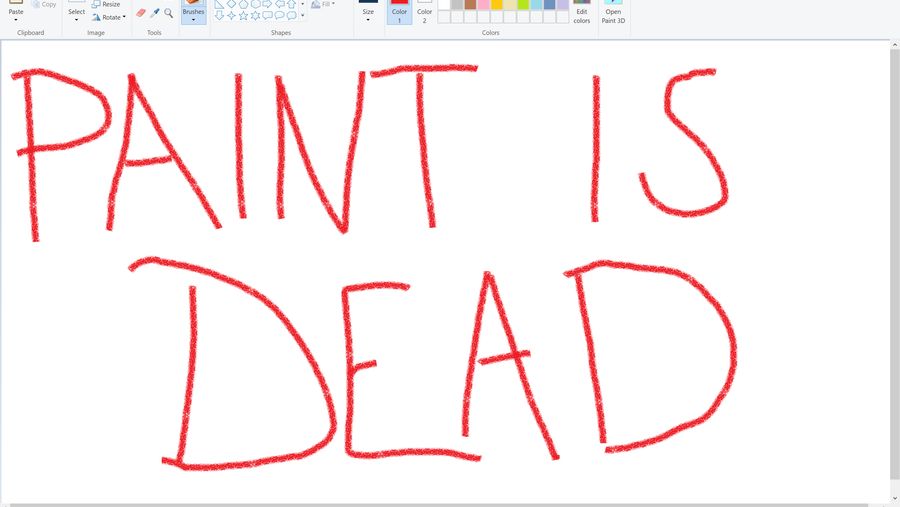The width and height of the screenshot is (900, 507).
Task: Choose the up arrow shape
Action: tap(292, 4)
